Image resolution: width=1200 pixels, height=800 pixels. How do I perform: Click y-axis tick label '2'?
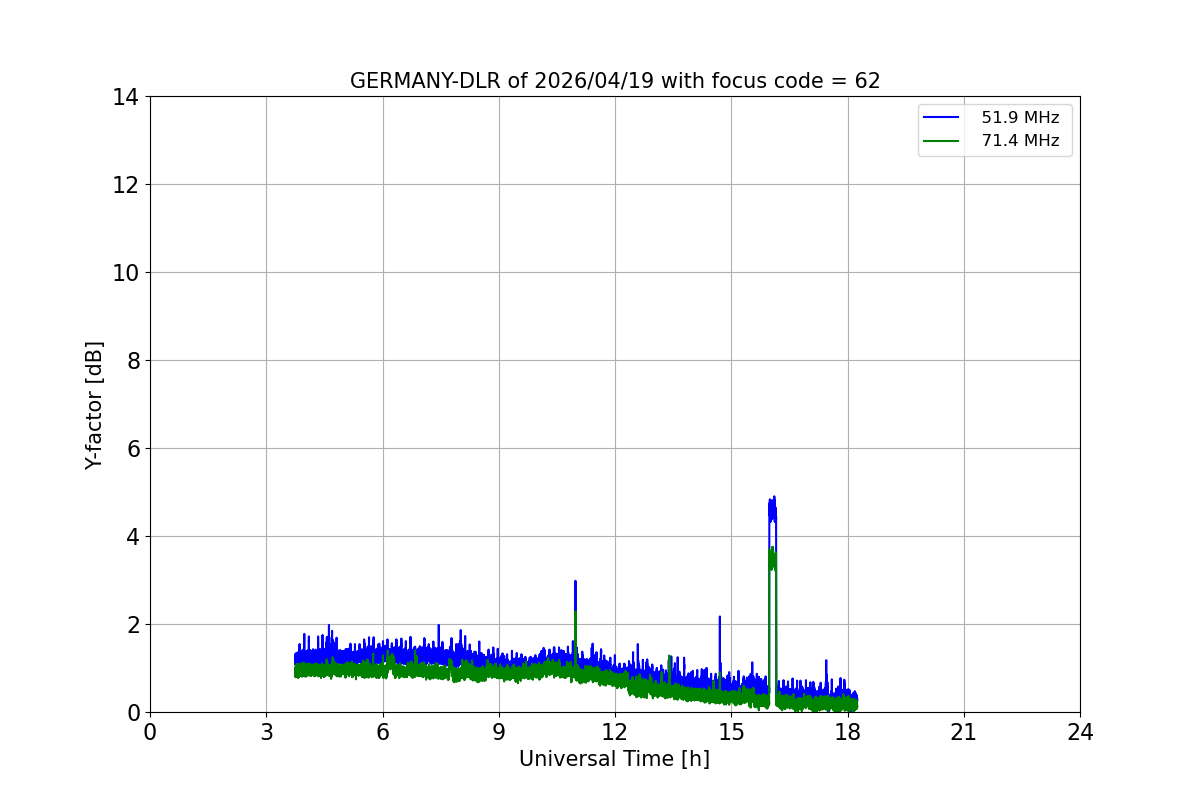[x=131, y=625]
